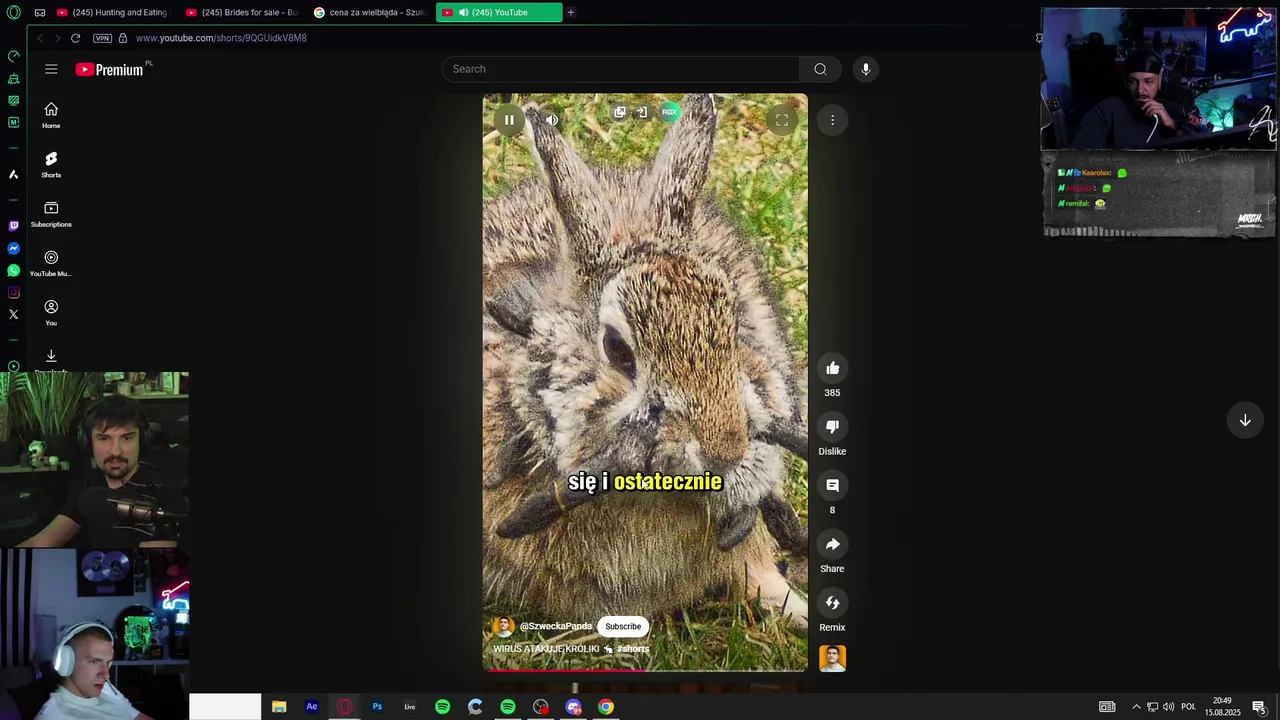The width and height of the screenshot is (1280, 720).
Task: Open Instagram in Opera sidebar
Action: pyautogui.click(x=13, y=292)
